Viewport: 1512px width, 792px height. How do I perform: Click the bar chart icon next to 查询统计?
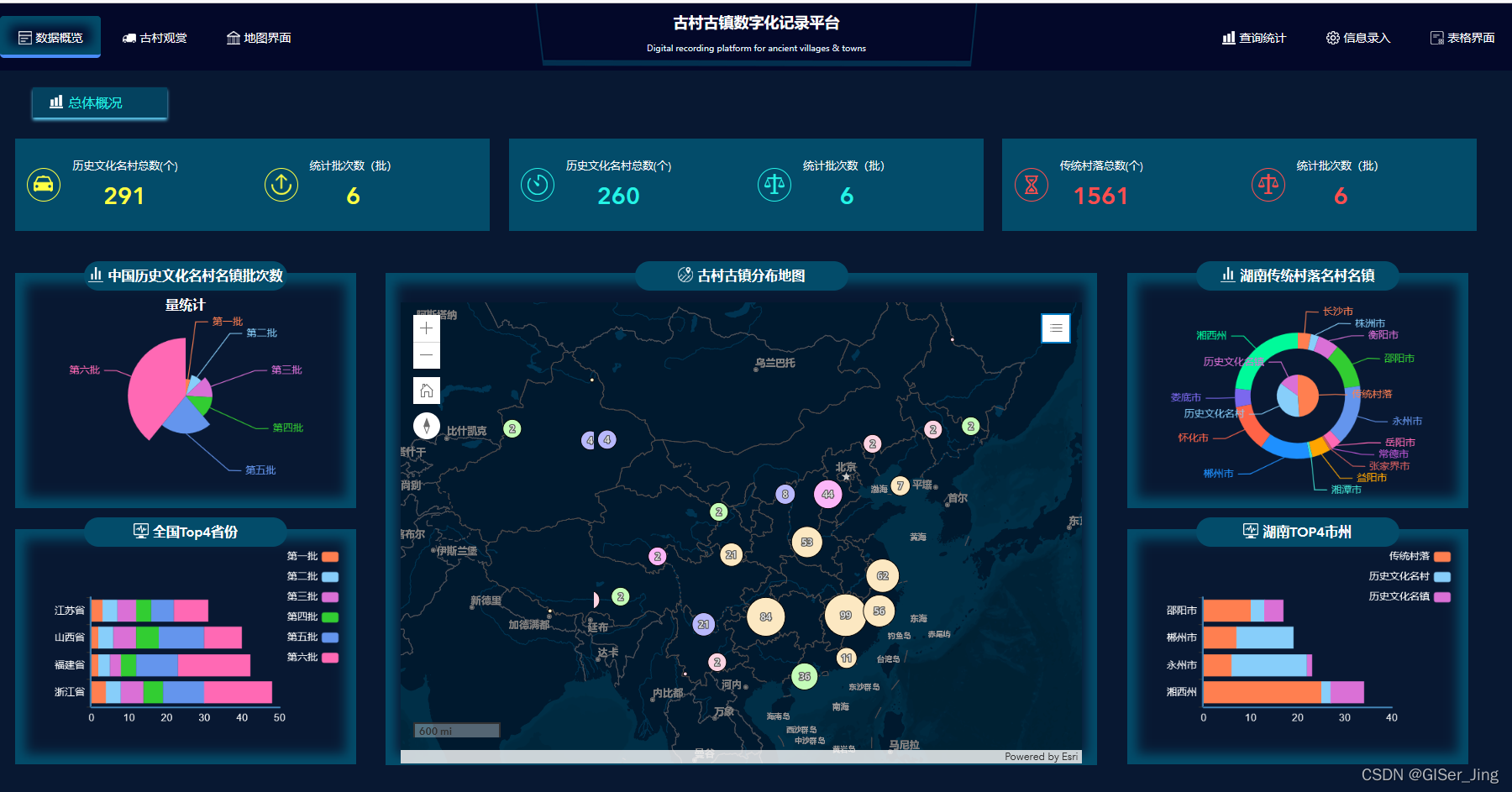1227,37
